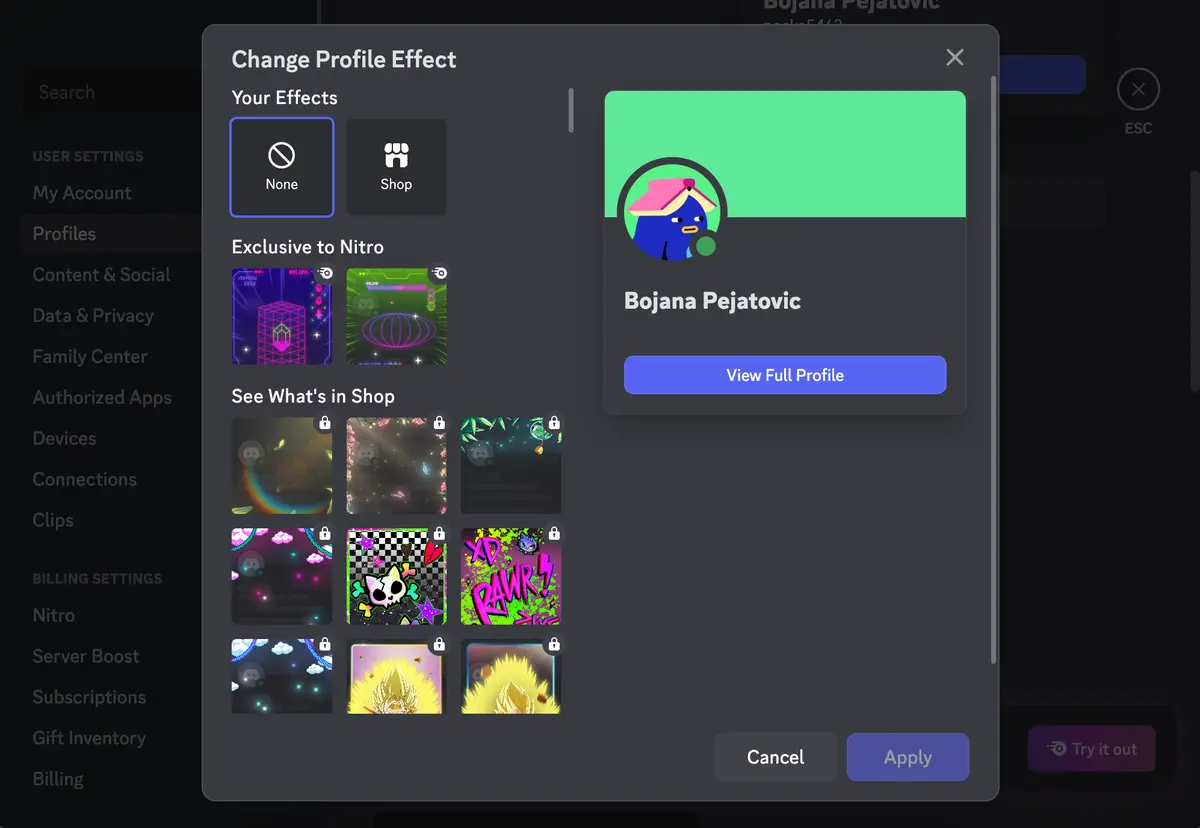Preview the RAWR graffiti effect

[511, 576]
